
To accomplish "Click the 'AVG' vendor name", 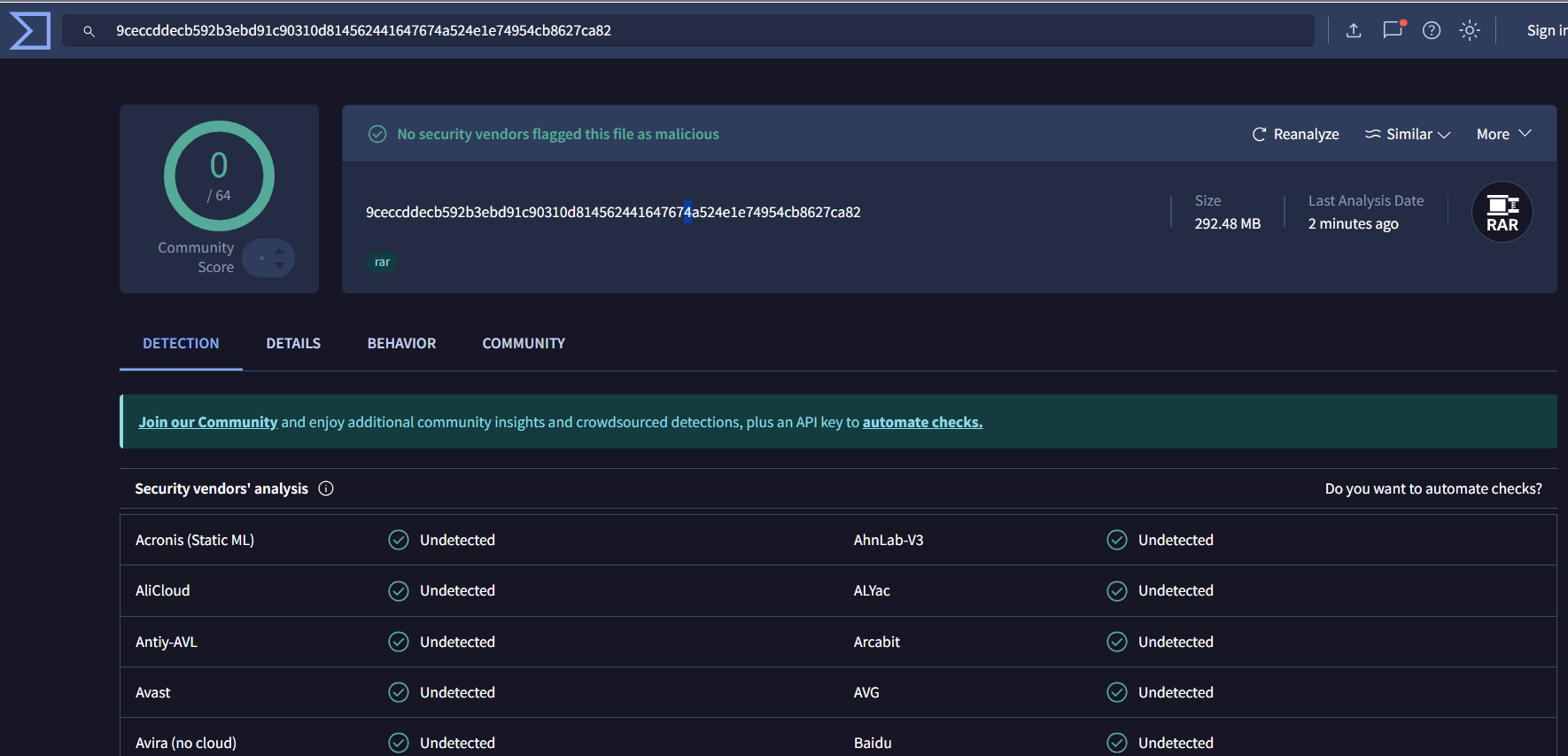I will 866,692.
